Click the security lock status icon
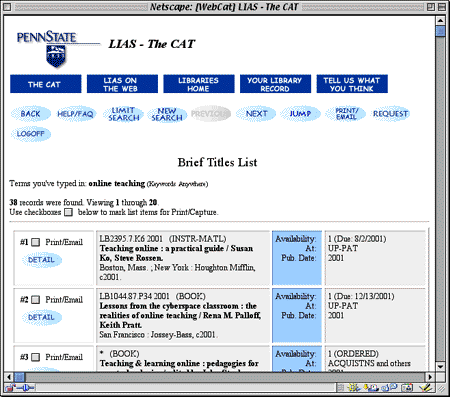This screenshot has width=450, height=397. [10, 388]
